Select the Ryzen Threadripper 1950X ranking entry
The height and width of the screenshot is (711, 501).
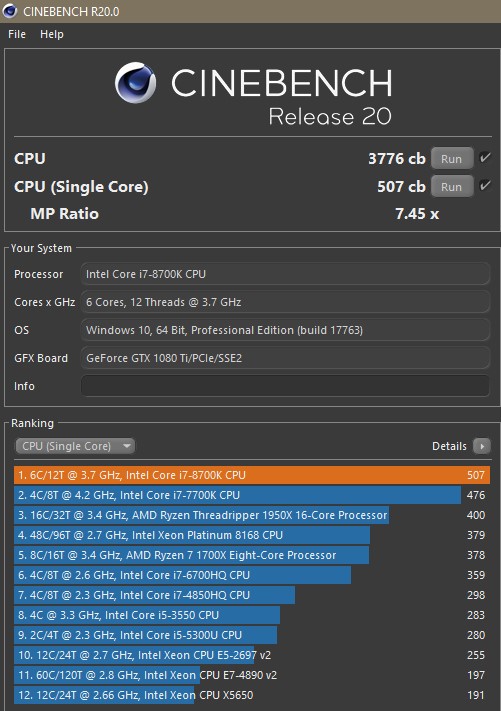(x=252, y=515)
